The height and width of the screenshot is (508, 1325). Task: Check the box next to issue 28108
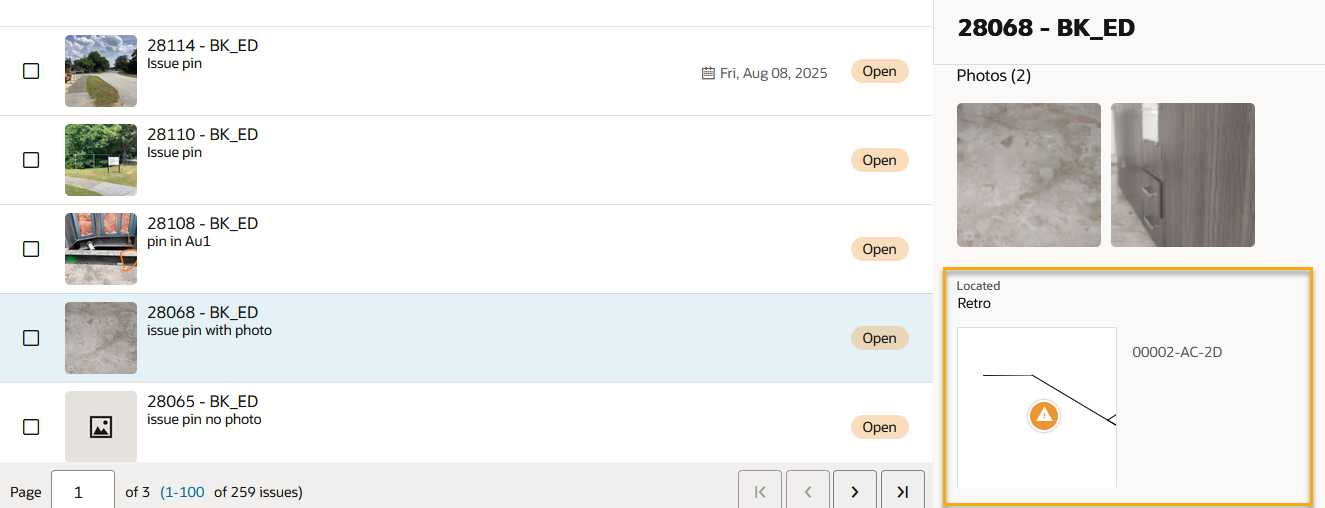(31, 249)
